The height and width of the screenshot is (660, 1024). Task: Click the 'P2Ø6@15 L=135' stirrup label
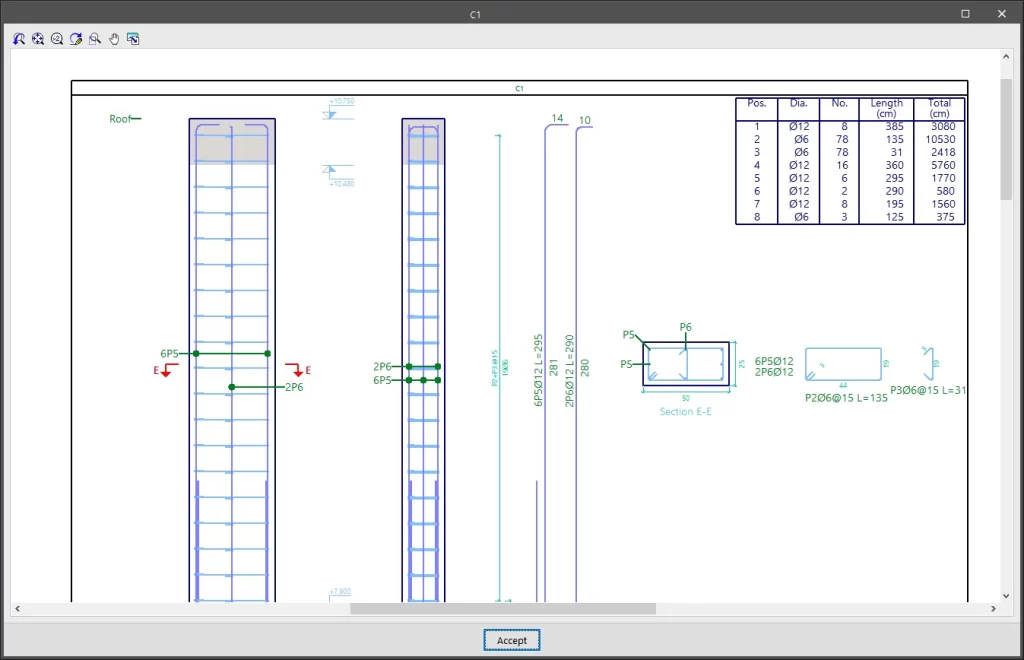point(846,398)
